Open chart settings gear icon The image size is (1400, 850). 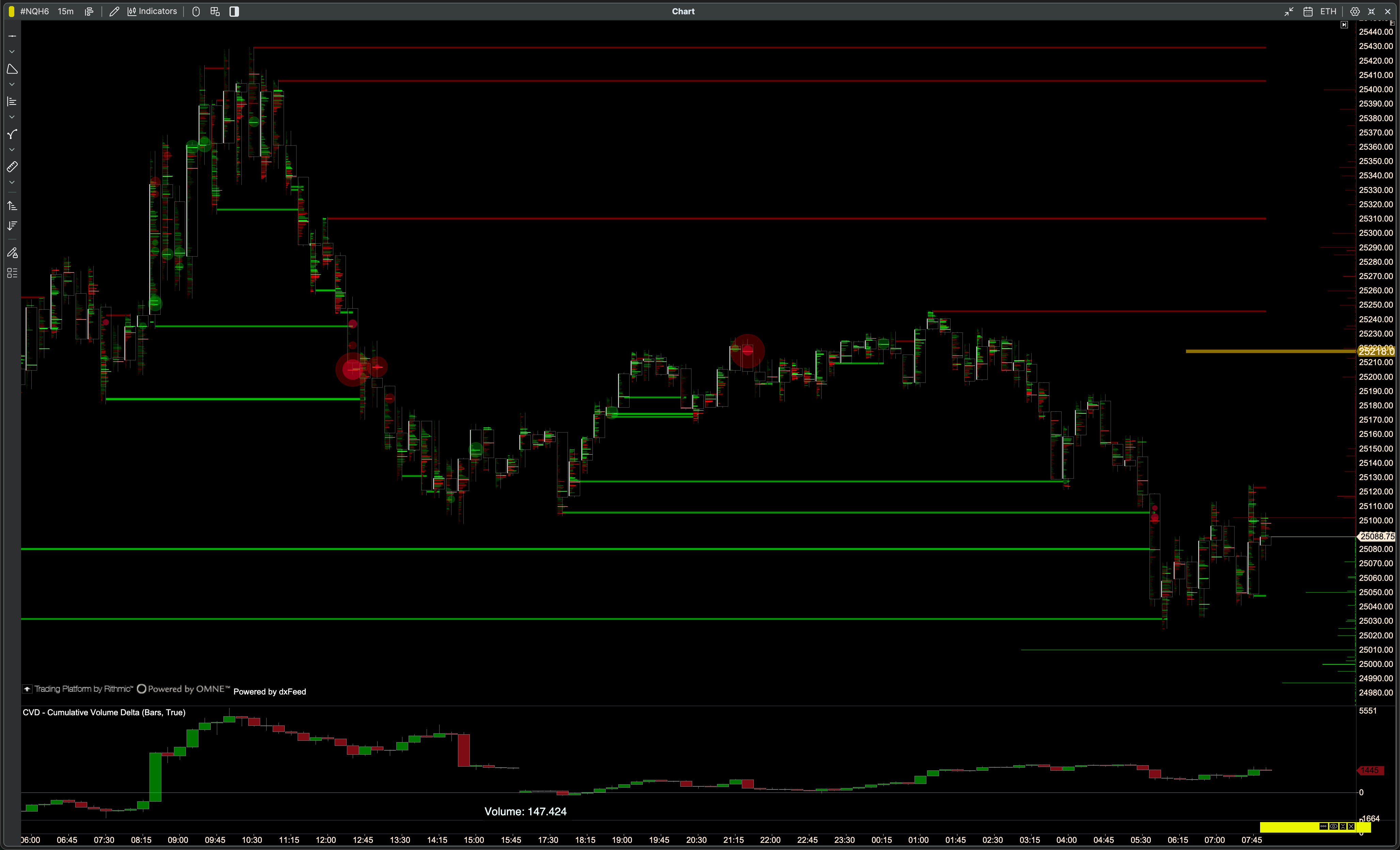[x=1355, y=11]
